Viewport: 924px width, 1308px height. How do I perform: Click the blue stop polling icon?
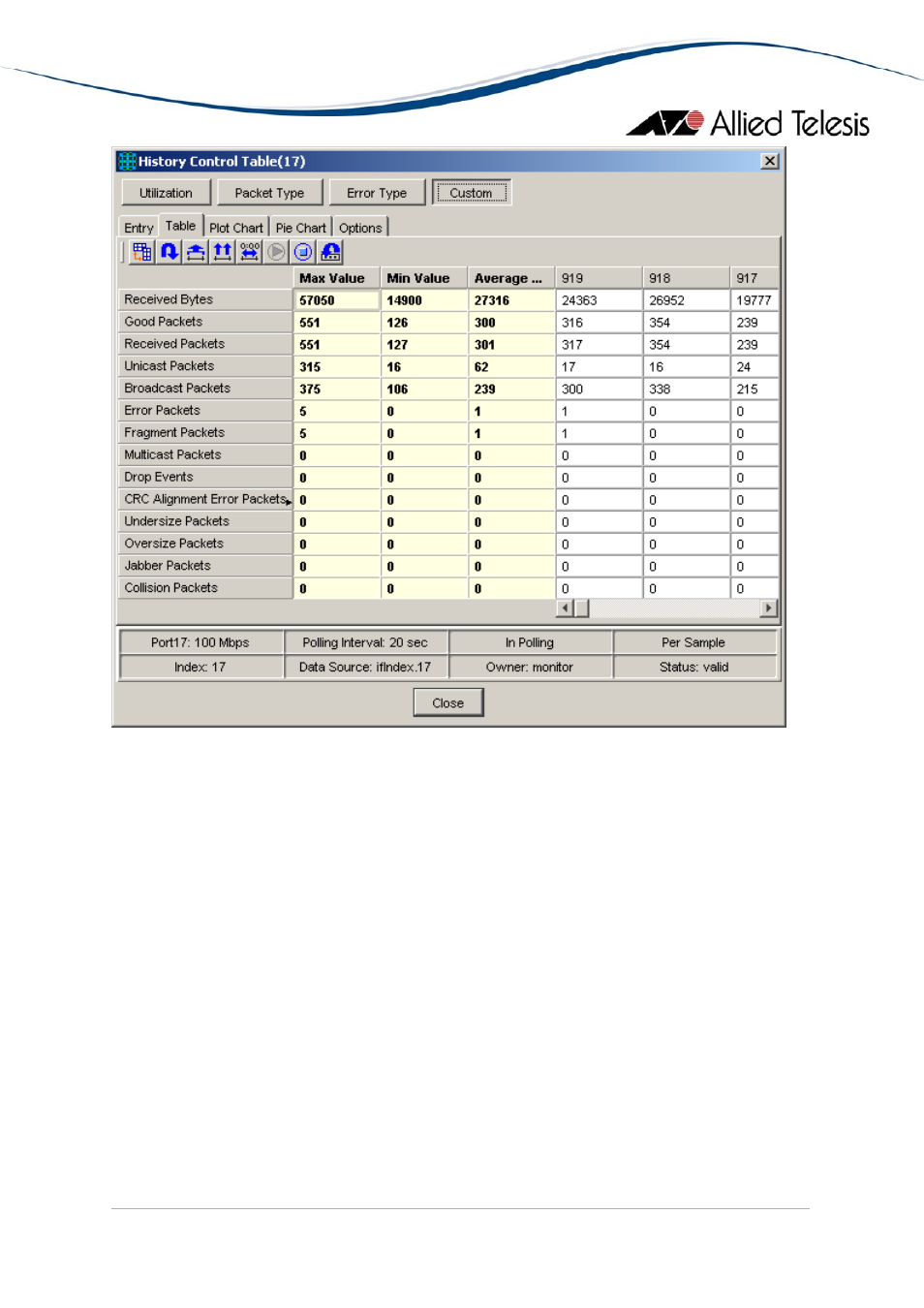[x=303, y=252]
